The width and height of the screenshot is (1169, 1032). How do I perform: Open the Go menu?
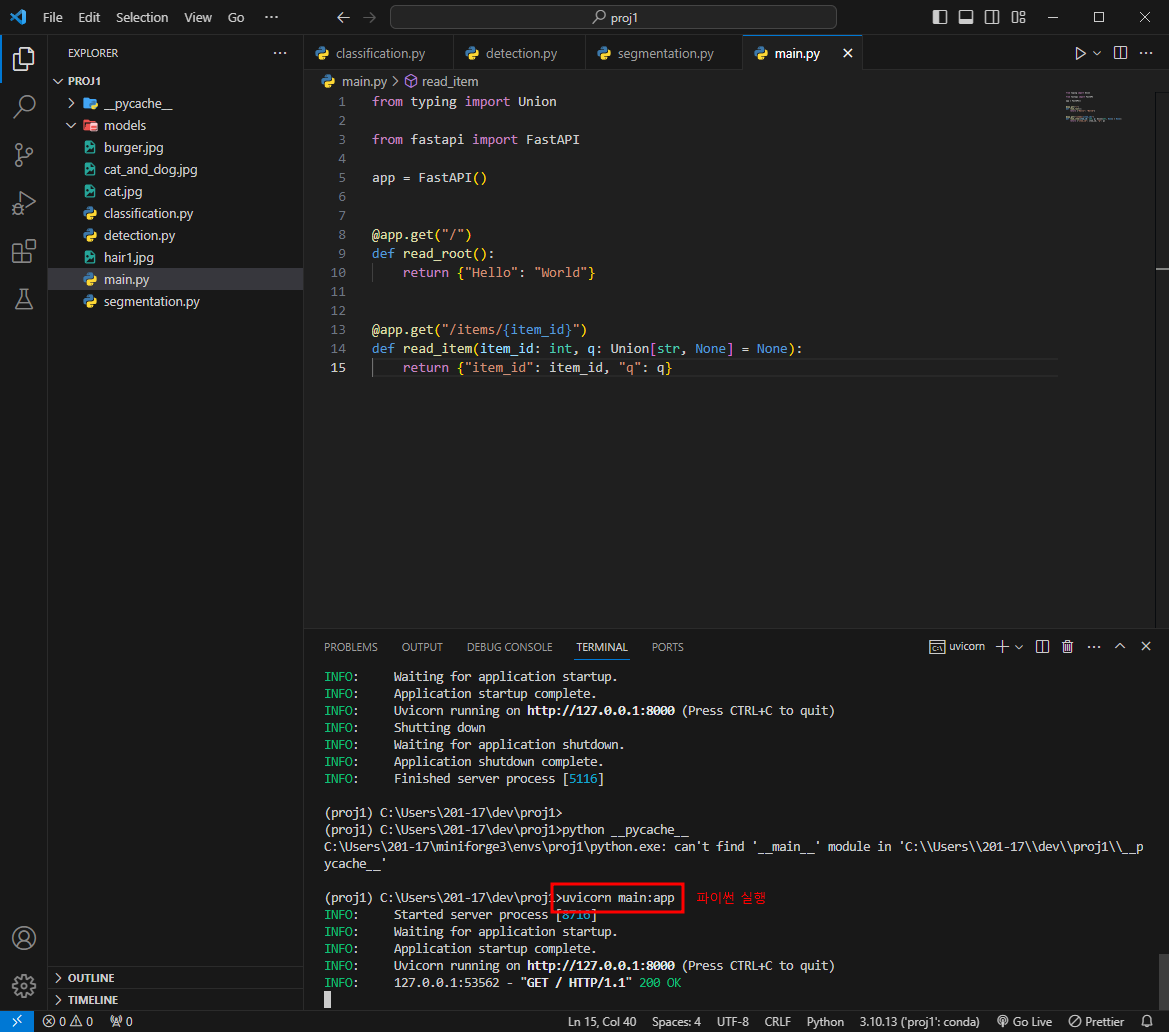pos(236,17)
